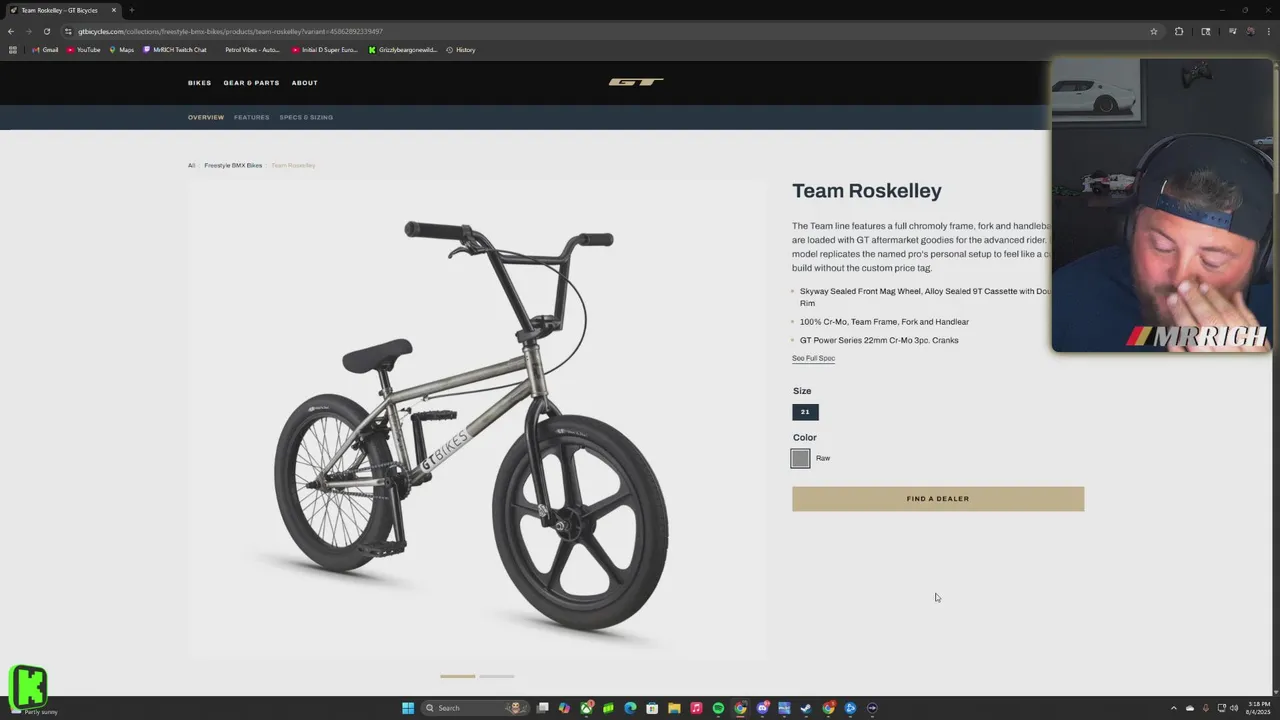Open the ABOUT menu
The width and height of the screenshot is (1280, 720).
(x=305, y=83)
